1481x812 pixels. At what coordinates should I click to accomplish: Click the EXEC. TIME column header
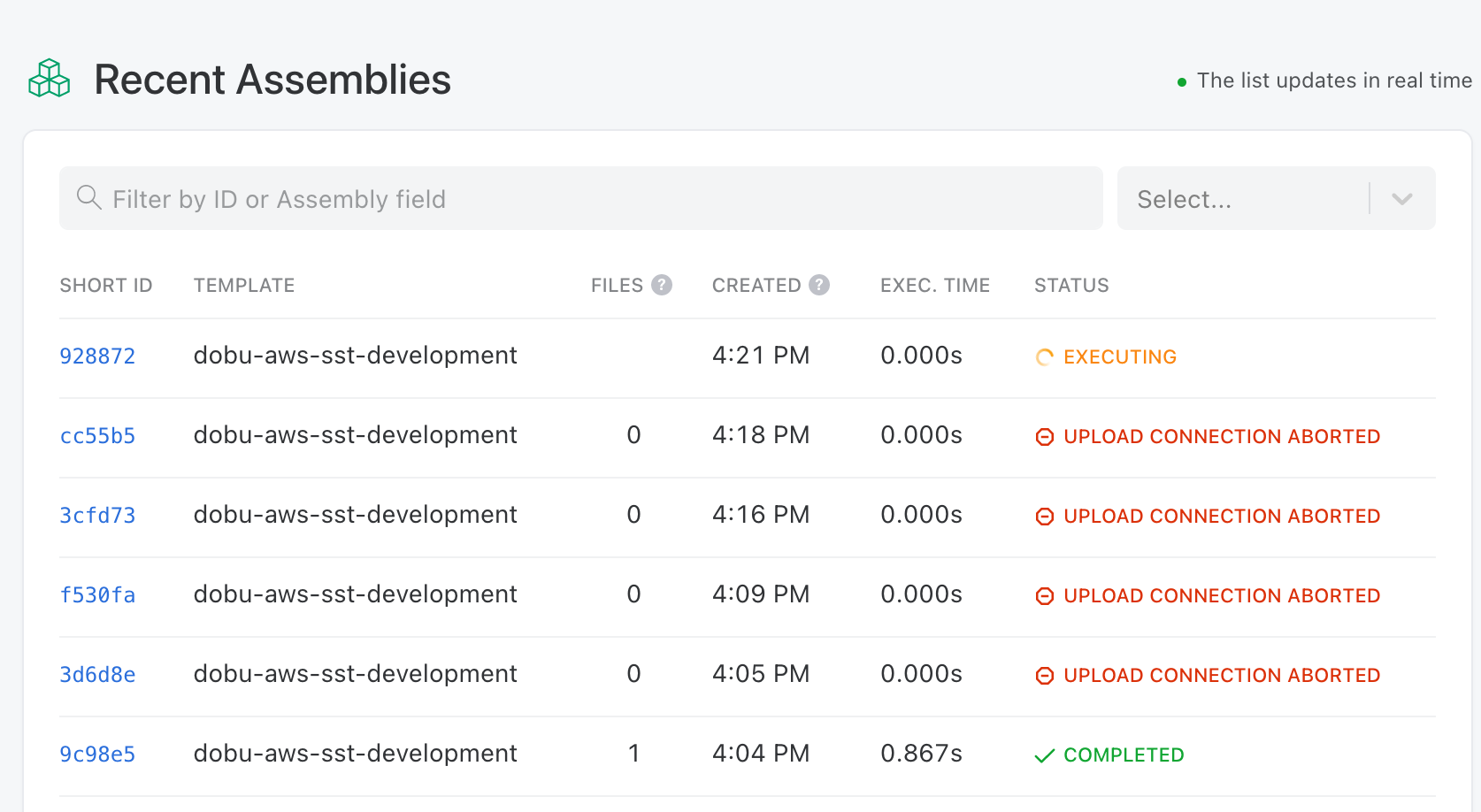click(935, 286)
